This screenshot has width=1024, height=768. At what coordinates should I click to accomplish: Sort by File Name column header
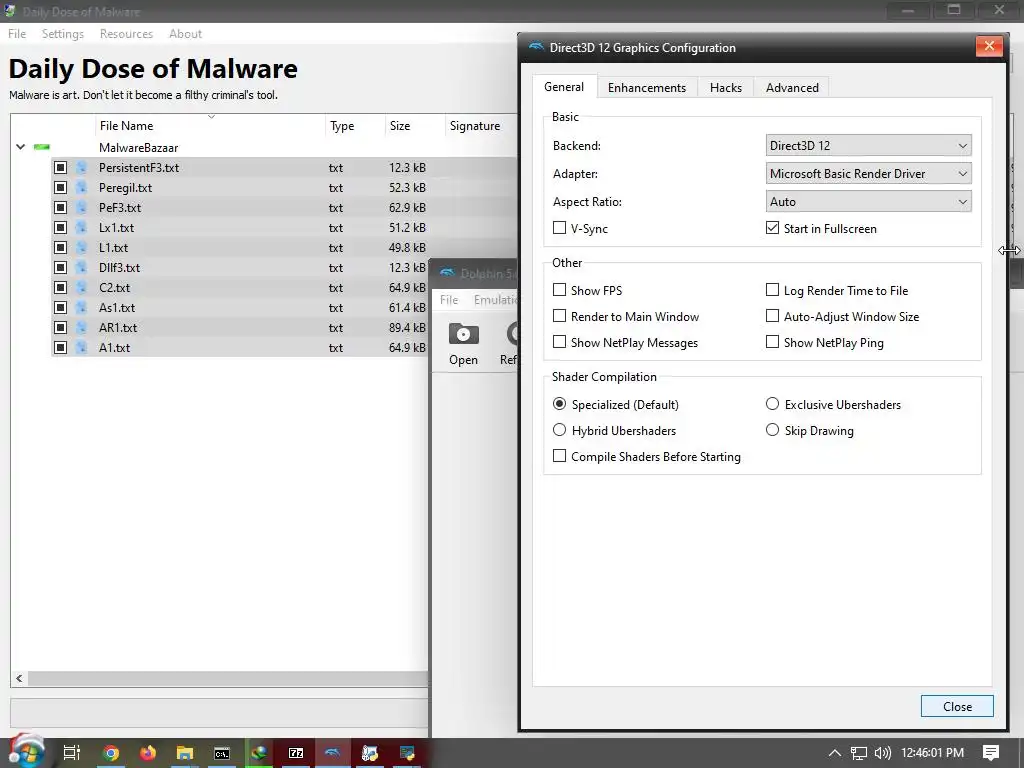[210, 125]
